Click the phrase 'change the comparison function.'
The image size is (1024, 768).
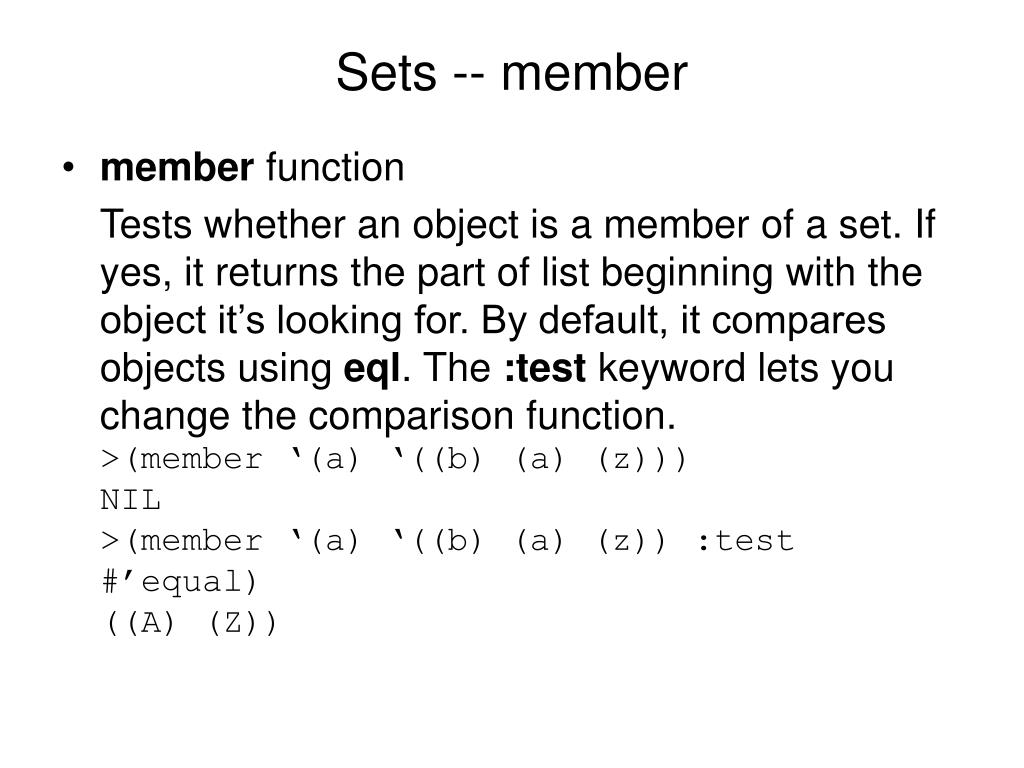388,416
